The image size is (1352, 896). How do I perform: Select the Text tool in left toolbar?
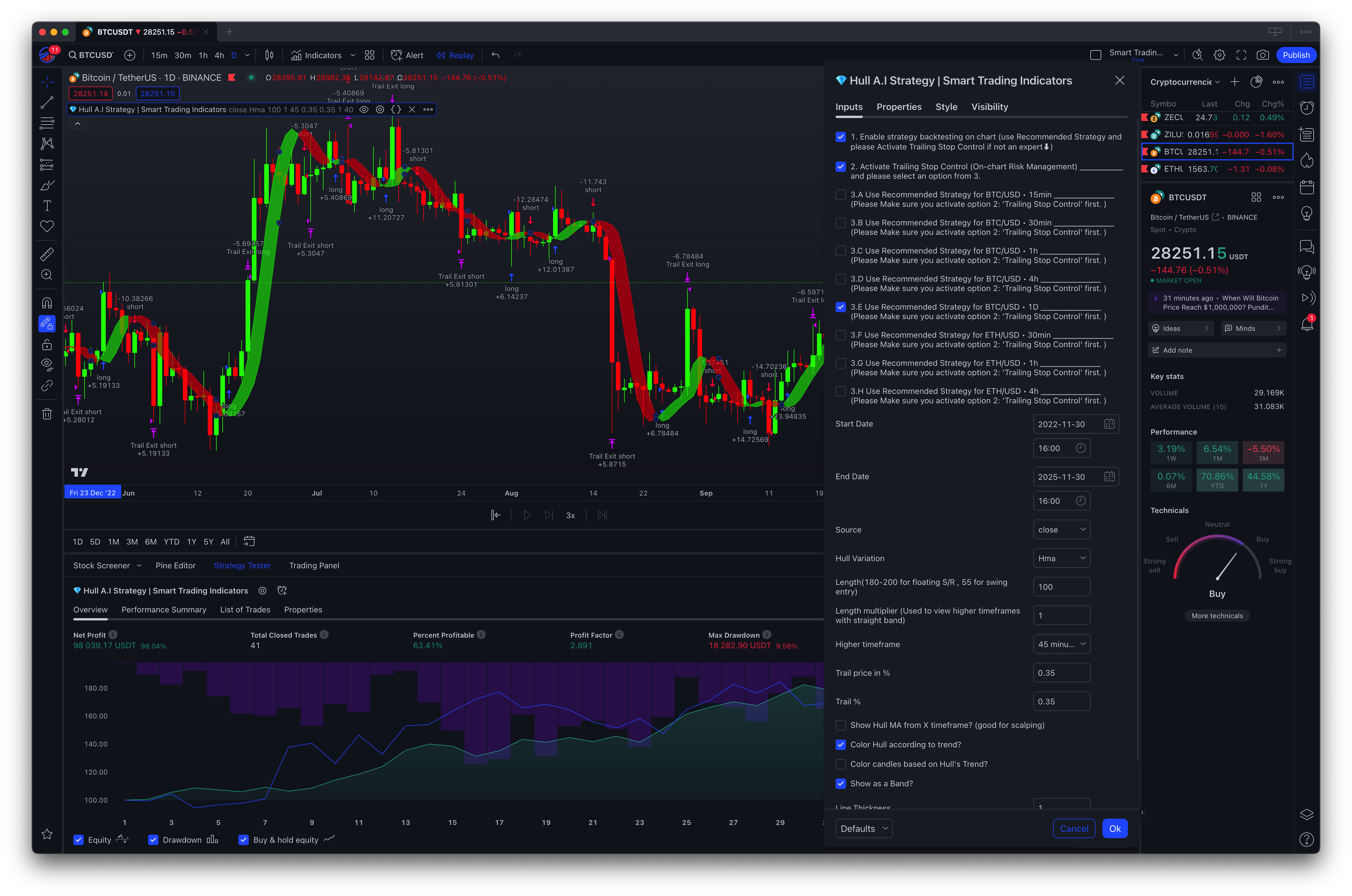point(47,206)
